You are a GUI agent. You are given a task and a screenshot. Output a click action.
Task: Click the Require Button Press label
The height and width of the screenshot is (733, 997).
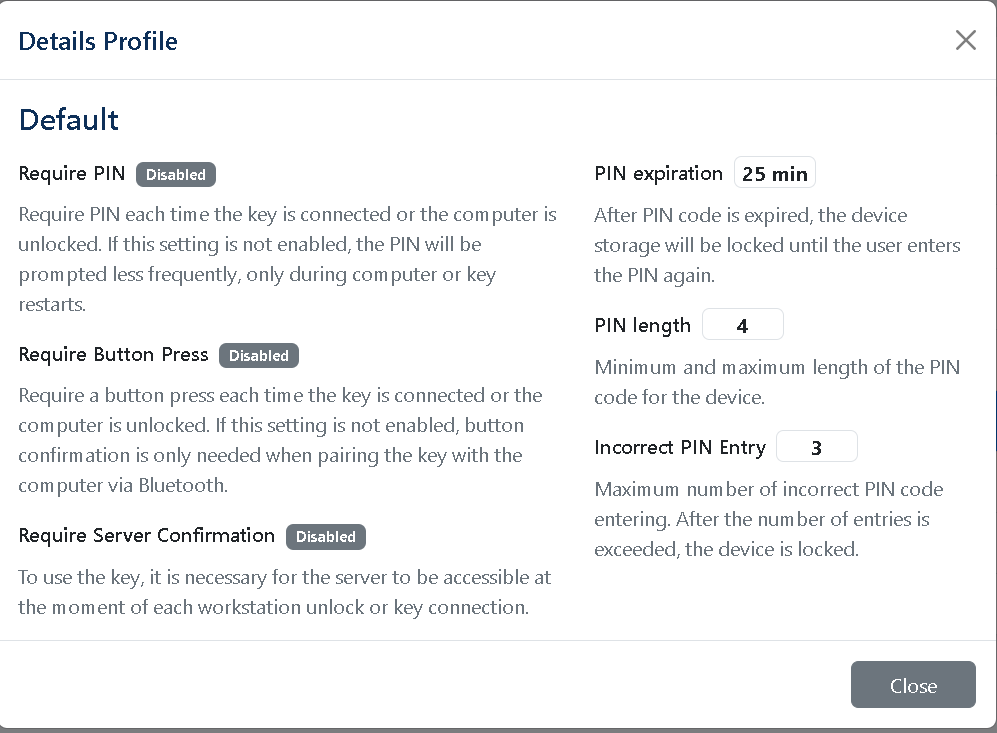pyautogui.click(x=114, y=355)
